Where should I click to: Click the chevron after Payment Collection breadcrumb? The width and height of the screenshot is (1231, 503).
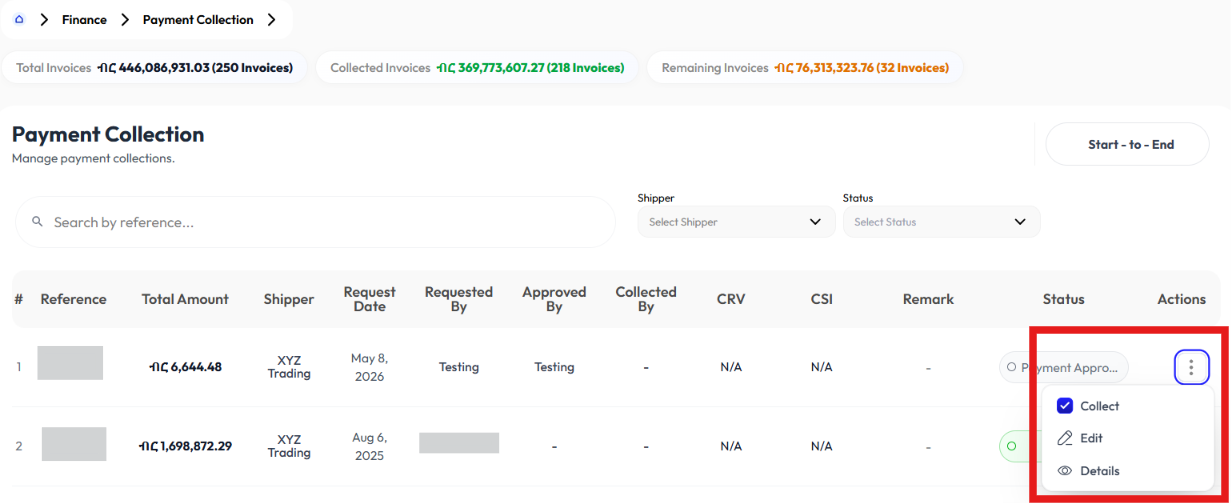(271, 19)
